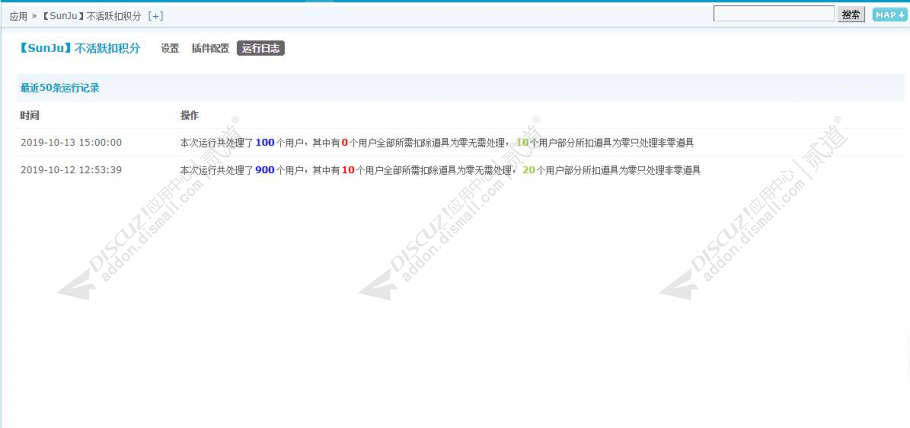Click the 【SunJu】不活跃扣积分 breadcrumb text
The height and width of the screenshot is (428, 910).
coord(91,16)
